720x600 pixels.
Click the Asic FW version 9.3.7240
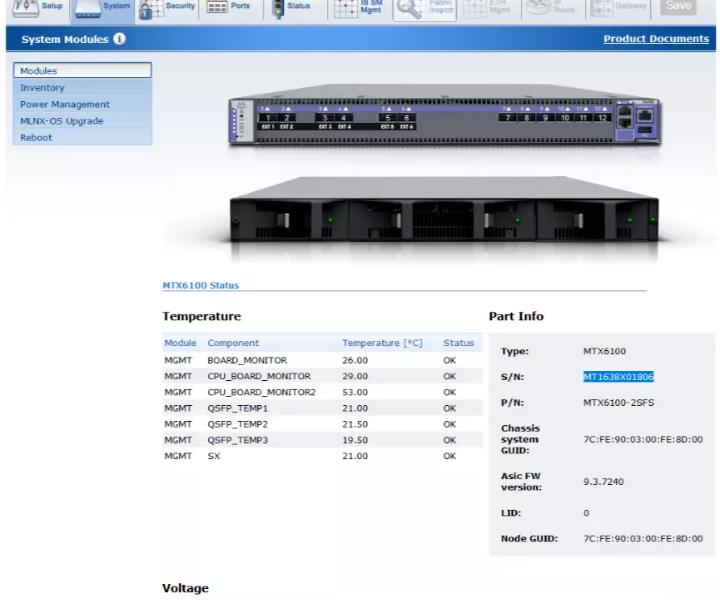603,482
